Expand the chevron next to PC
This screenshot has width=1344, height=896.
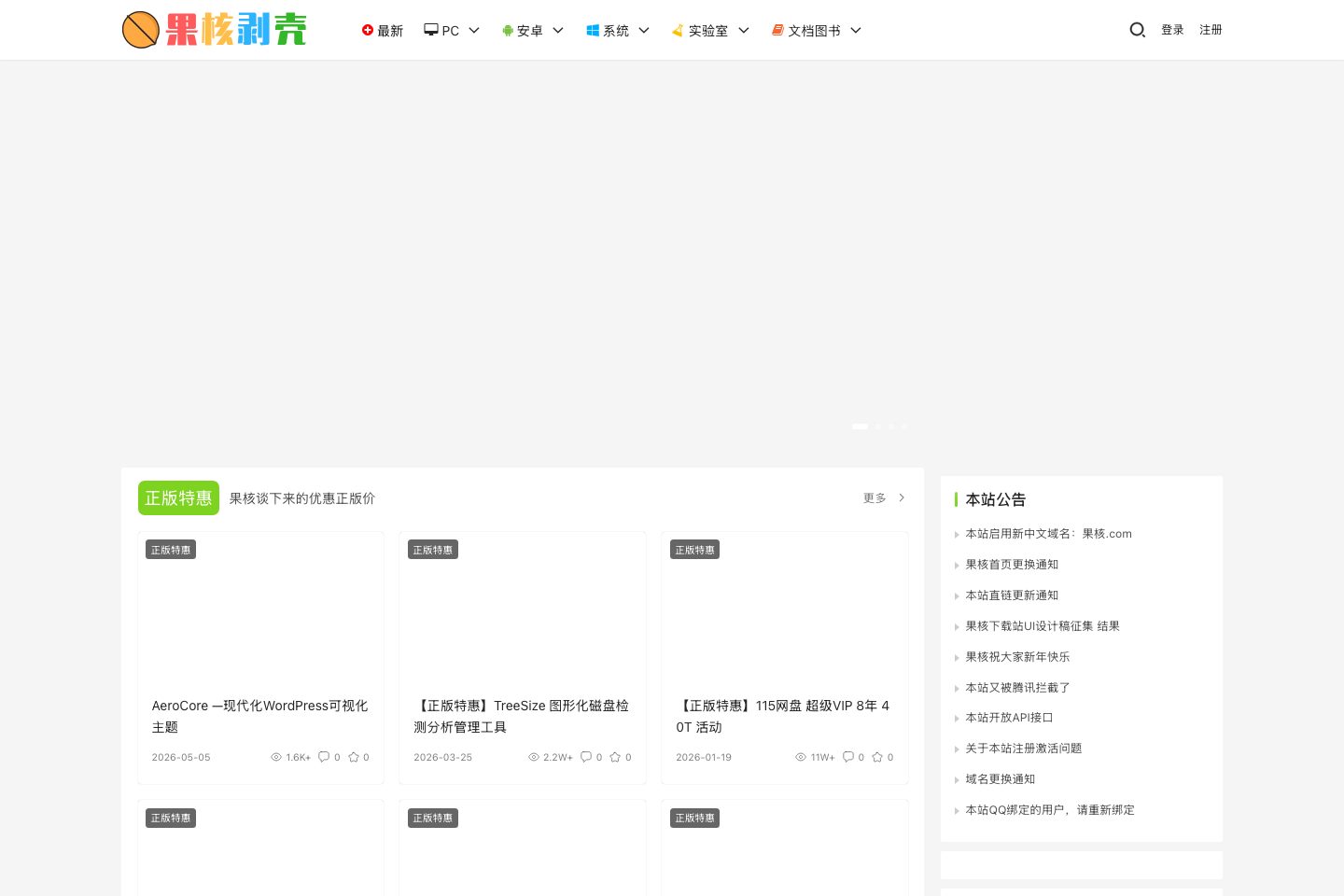click(x=474, y=31)
